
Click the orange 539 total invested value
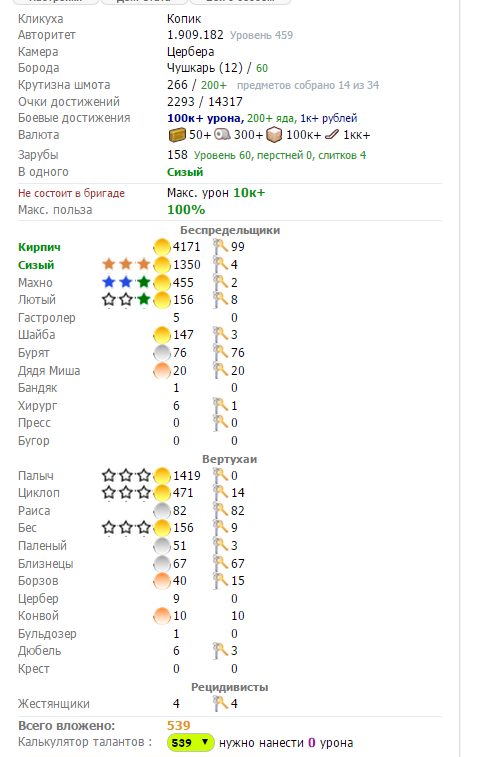[179, 726]
